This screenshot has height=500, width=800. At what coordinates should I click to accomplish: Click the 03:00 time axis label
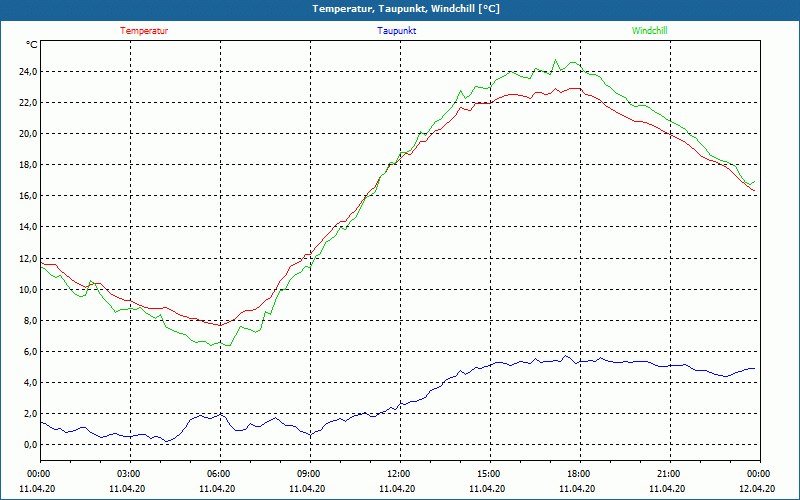tap(128, 474)
